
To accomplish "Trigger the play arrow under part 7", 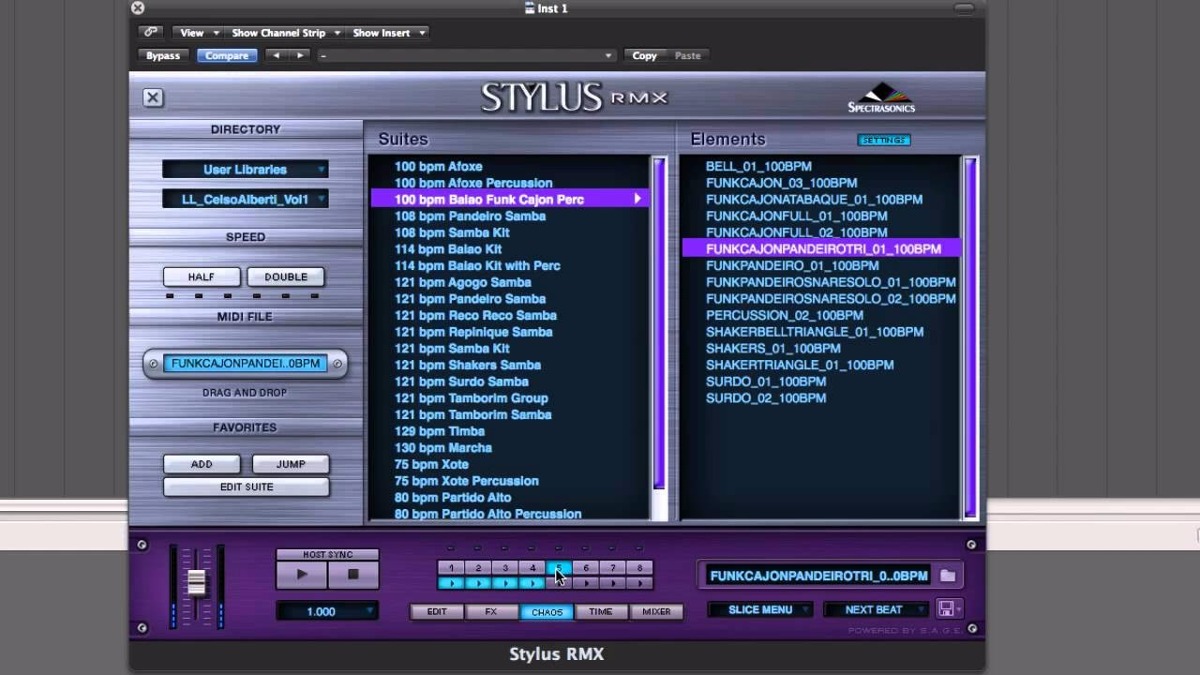I will point(613,583).
